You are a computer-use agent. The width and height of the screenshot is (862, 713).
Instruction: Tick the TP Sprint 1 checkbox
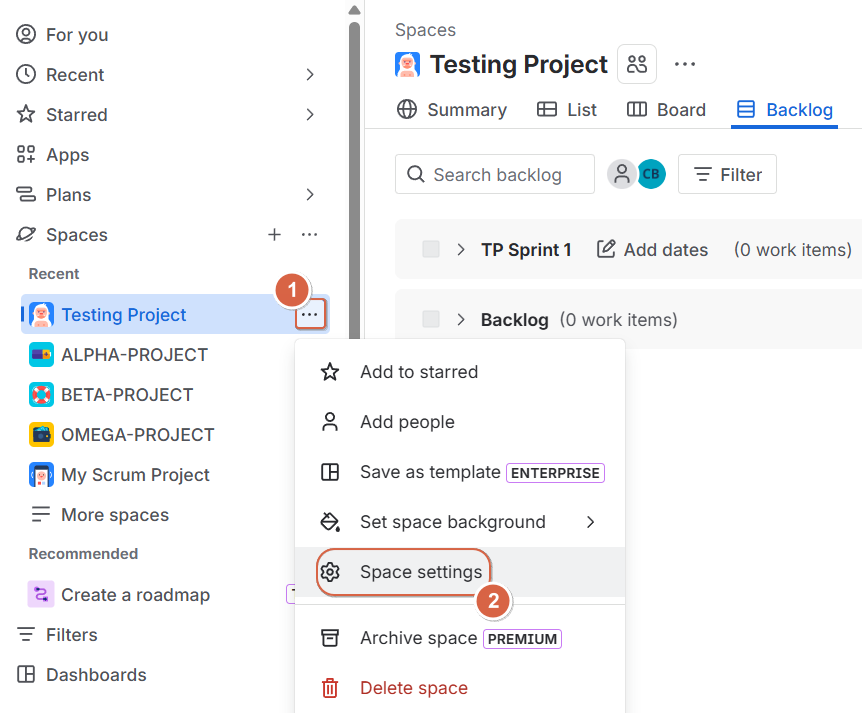coord(430,249)
